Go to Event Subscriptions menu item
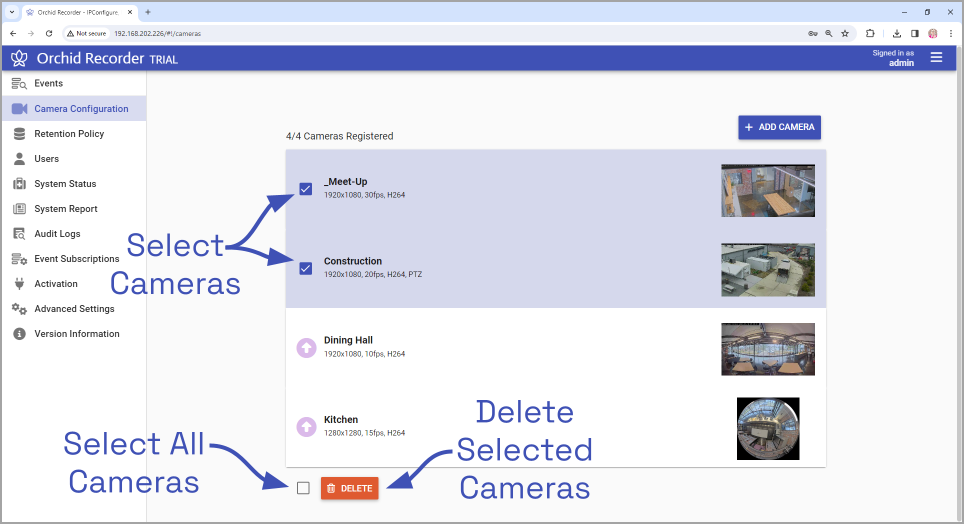Image resolution: width=964 pixels, height=524 pixels. [x=76, y=259]
